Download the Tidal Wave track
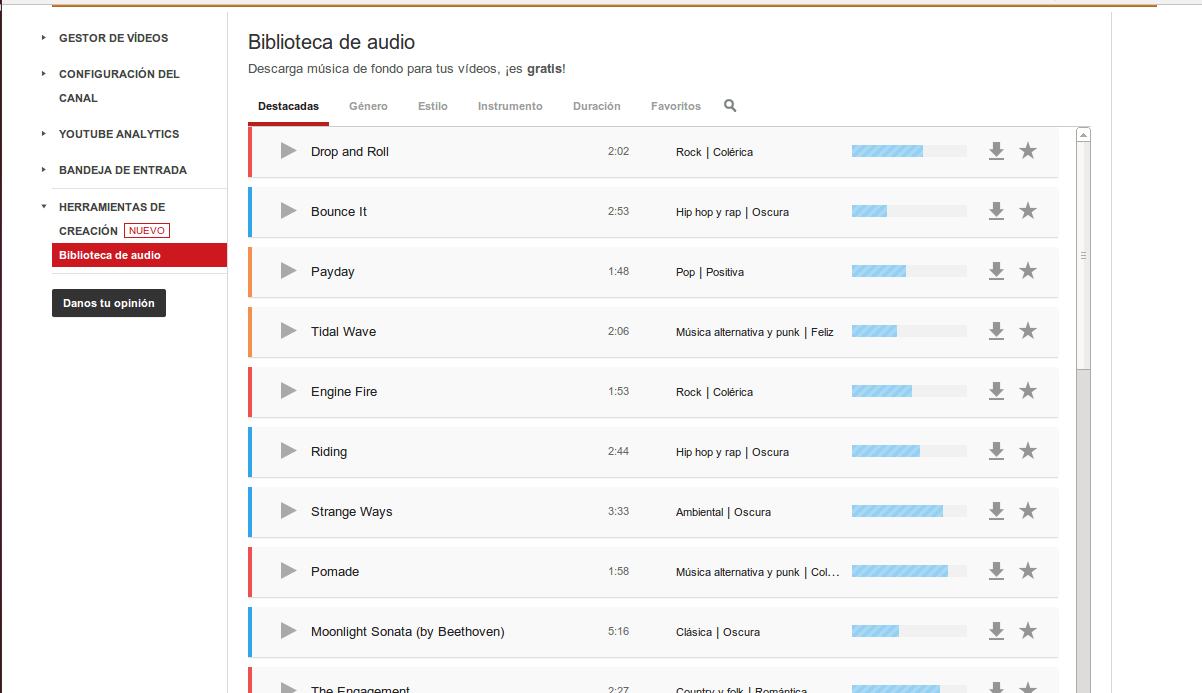Viewport: 1202px width, 693px height. (x=996, y=331)
